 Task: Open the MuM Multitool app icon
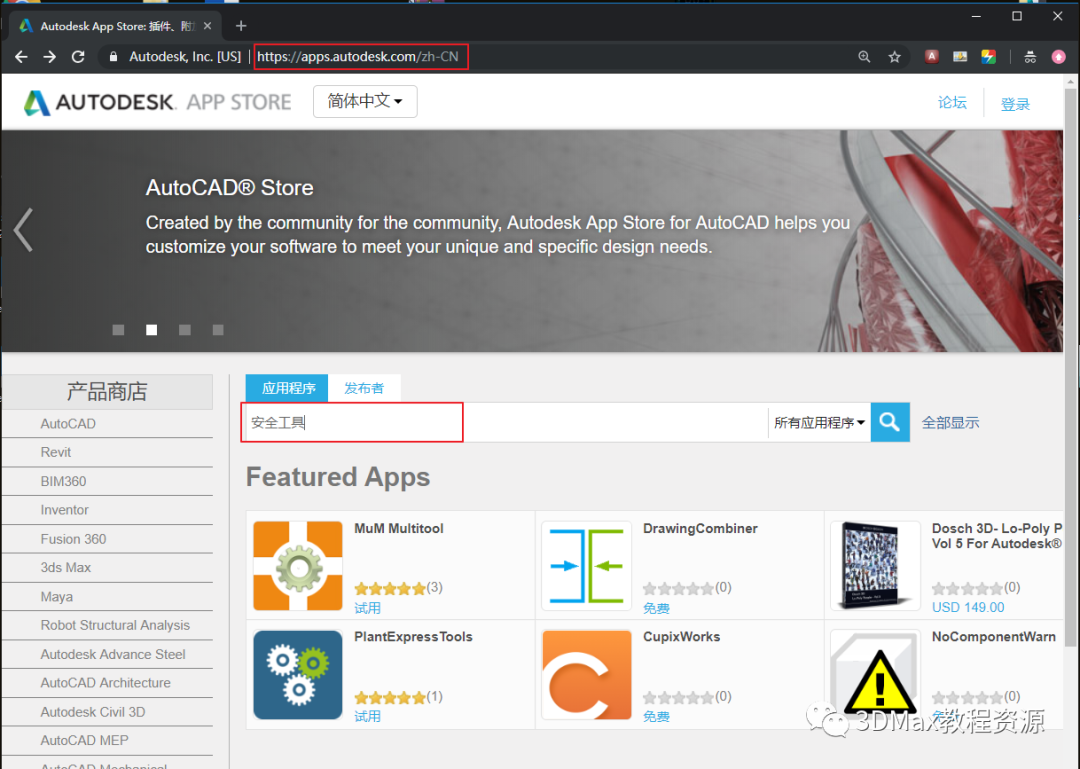pos(298,566)
